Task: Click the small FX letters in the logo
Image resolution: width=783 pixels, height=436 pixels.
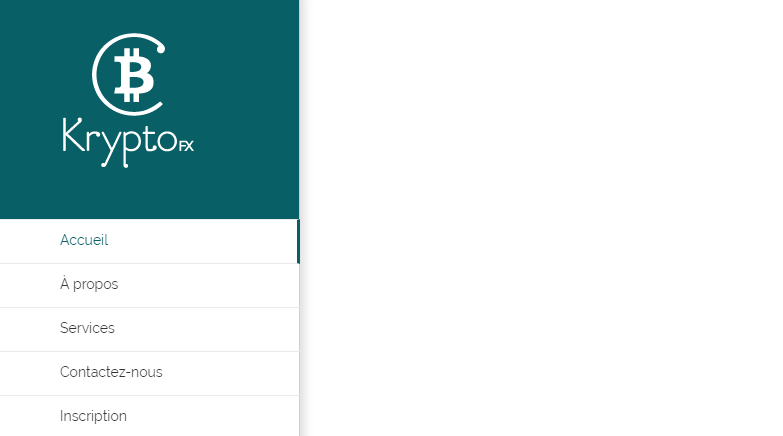Action: (x=186, y=146)
